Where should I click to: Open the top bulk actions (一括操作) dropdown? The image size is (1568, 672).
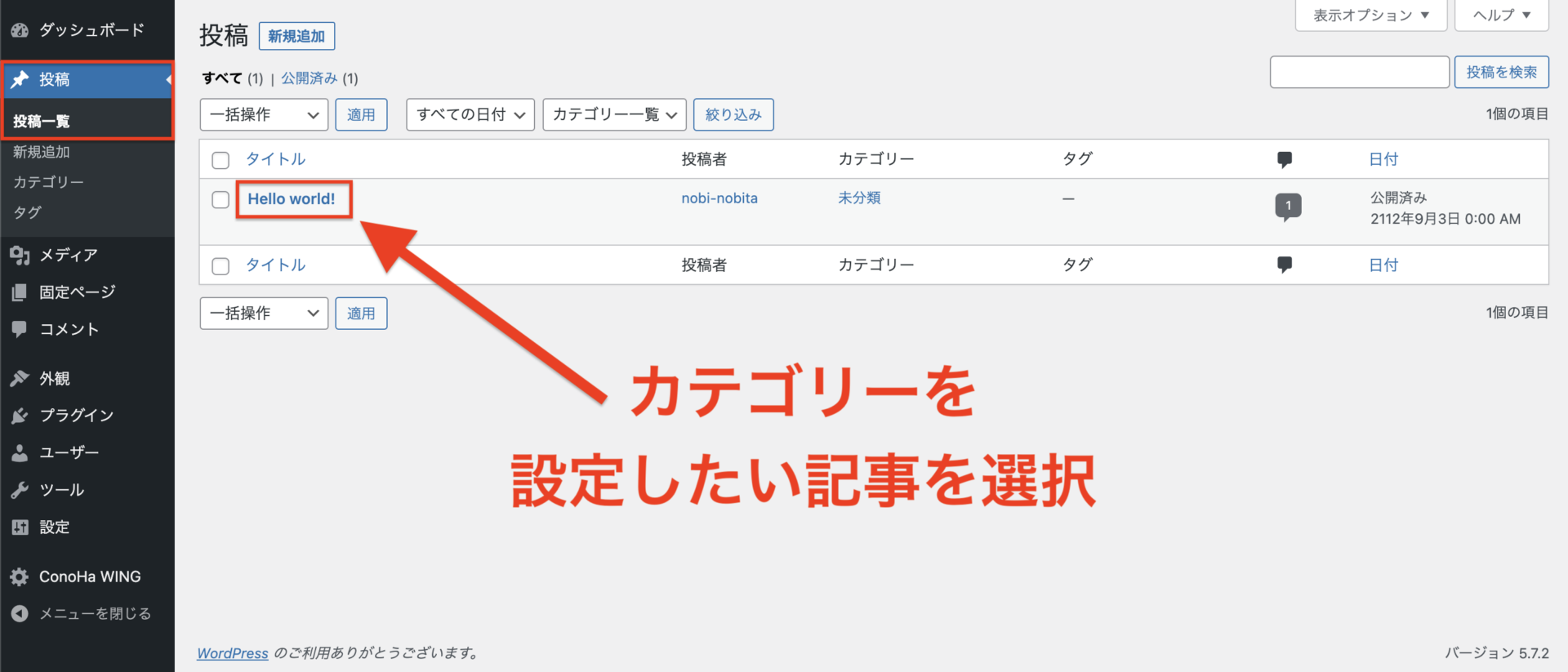[264, 115]
